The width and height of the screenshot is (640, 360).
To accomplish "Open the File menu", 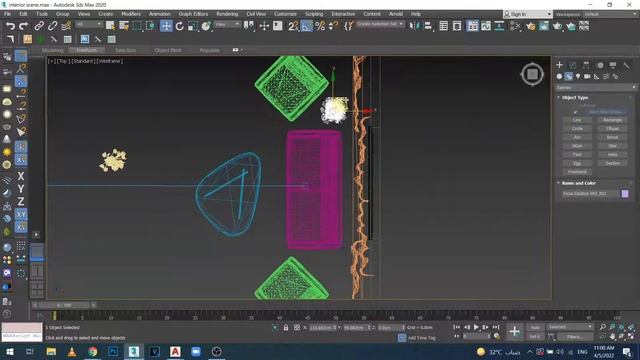I will pyautogui.click(x=8, y=14).
